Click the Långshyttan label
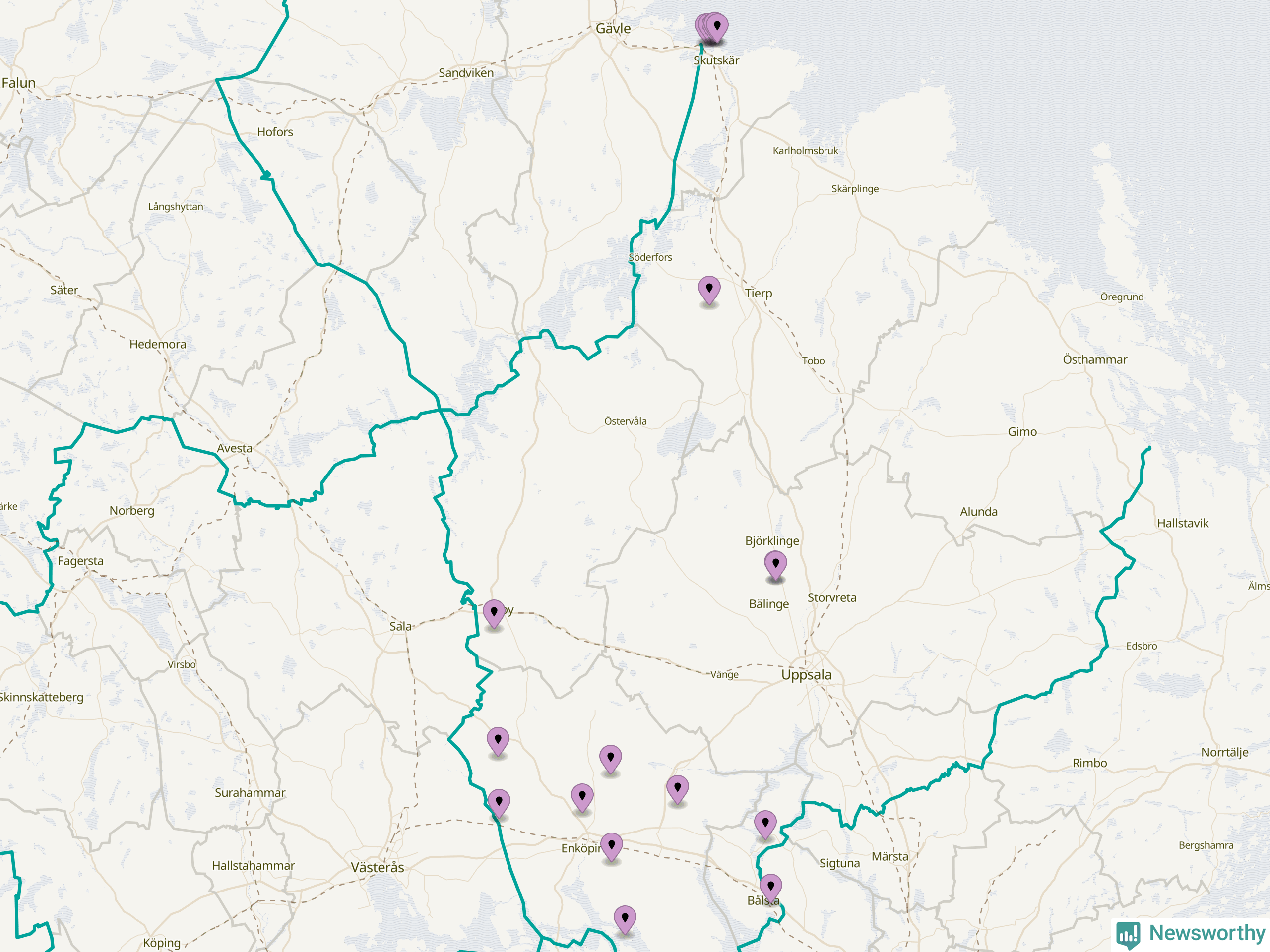This screenshot has width=1270, height=952. tap(176, 207)
